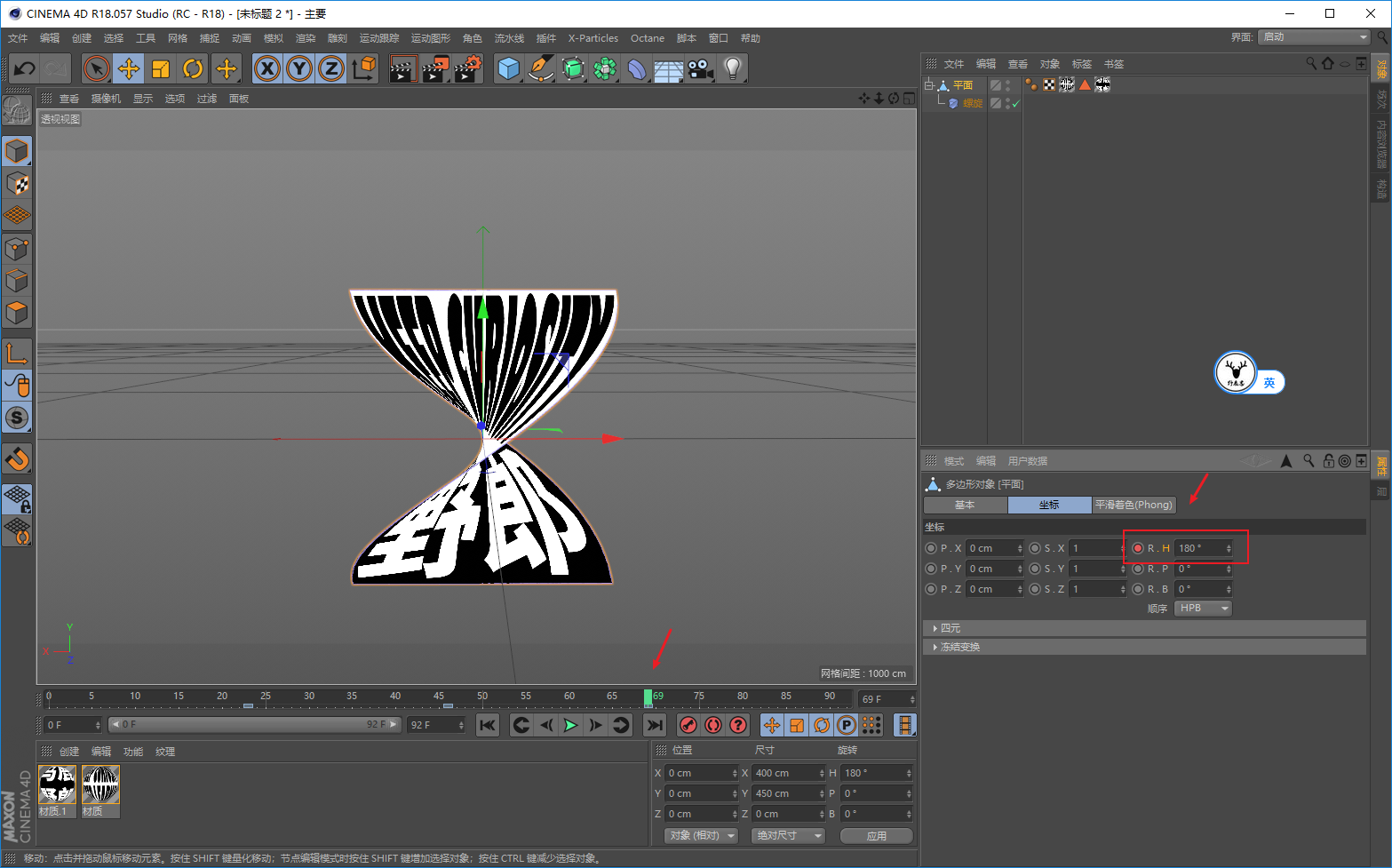Play the animation forward
This screenshot has height=868, width=1392.
[570, 726]
